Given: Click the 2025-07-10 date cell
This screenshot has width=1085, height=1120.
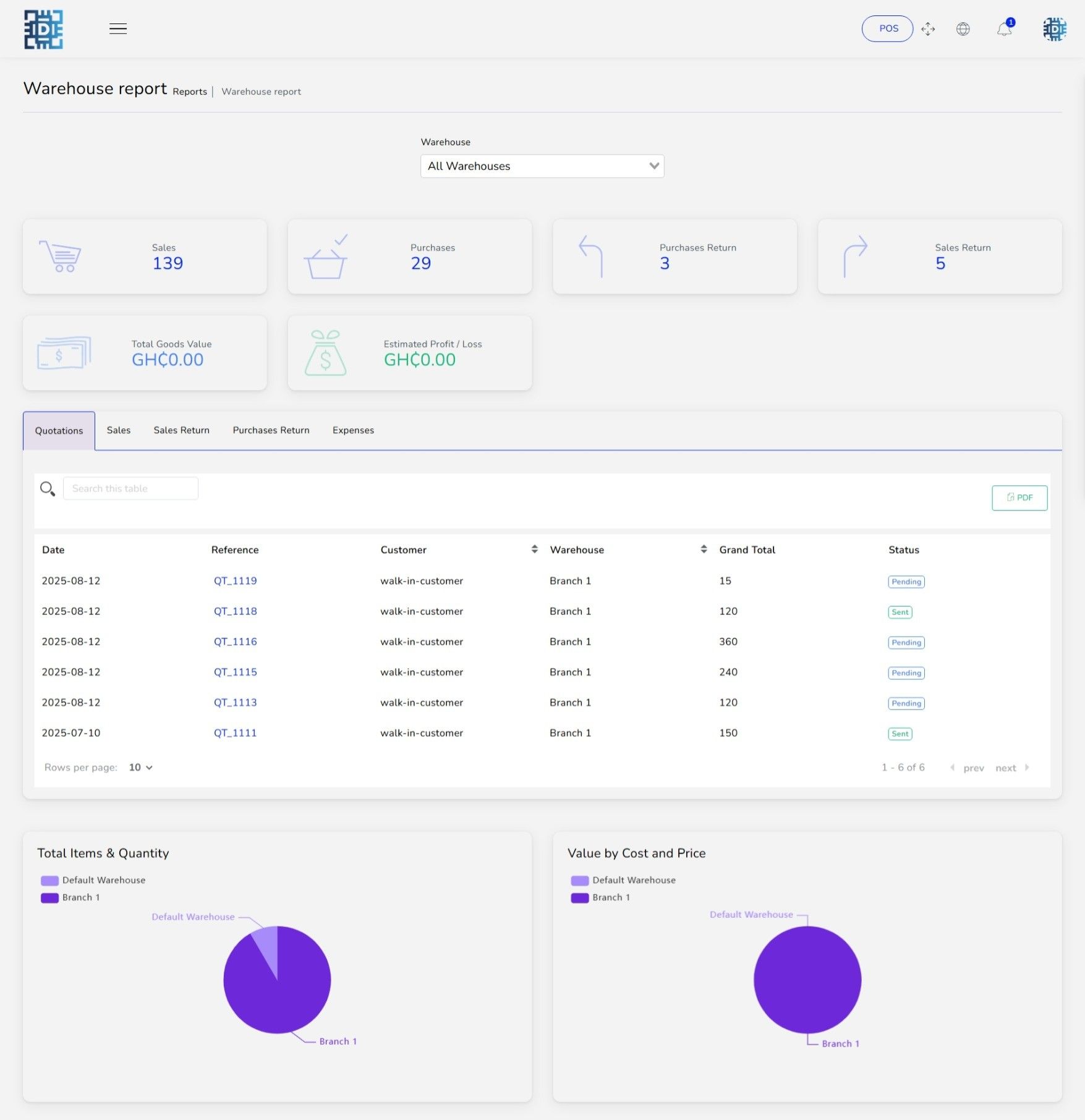Looking at the screenshot, I should click(x=71, y=733).
